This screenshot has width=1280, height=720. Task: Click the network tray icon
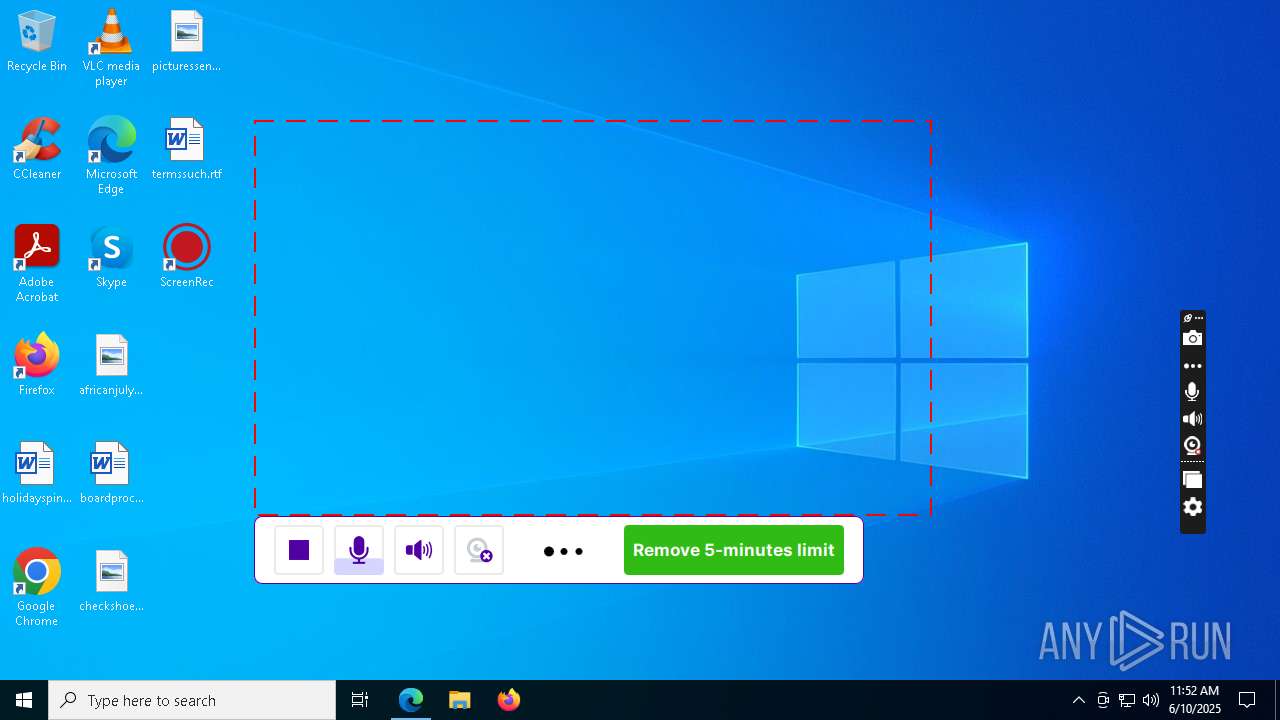1127,700
